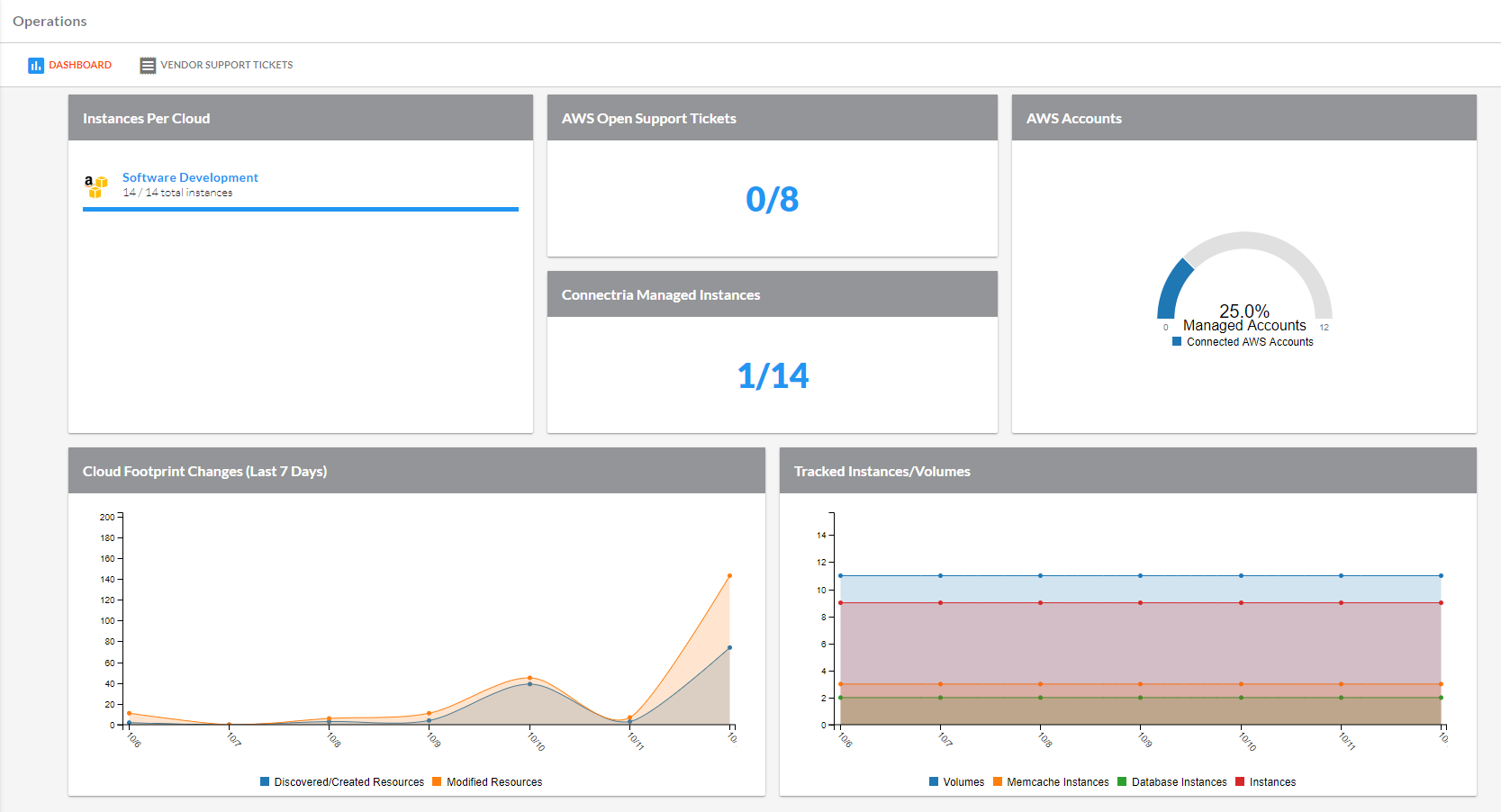Click the Database Instances legend label
Screen dimensions: 1501x812
click(x=1180, y=782)
